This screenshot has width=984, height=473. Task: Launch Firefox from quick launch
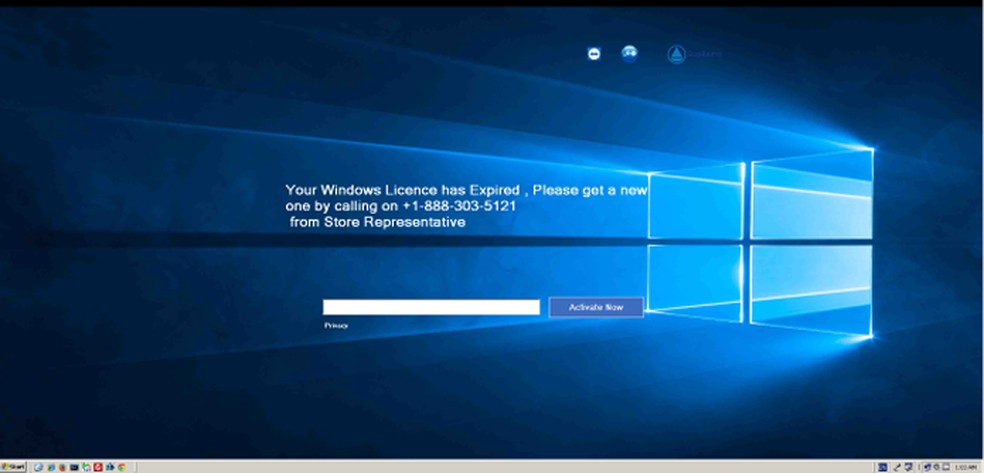(63, 467)
